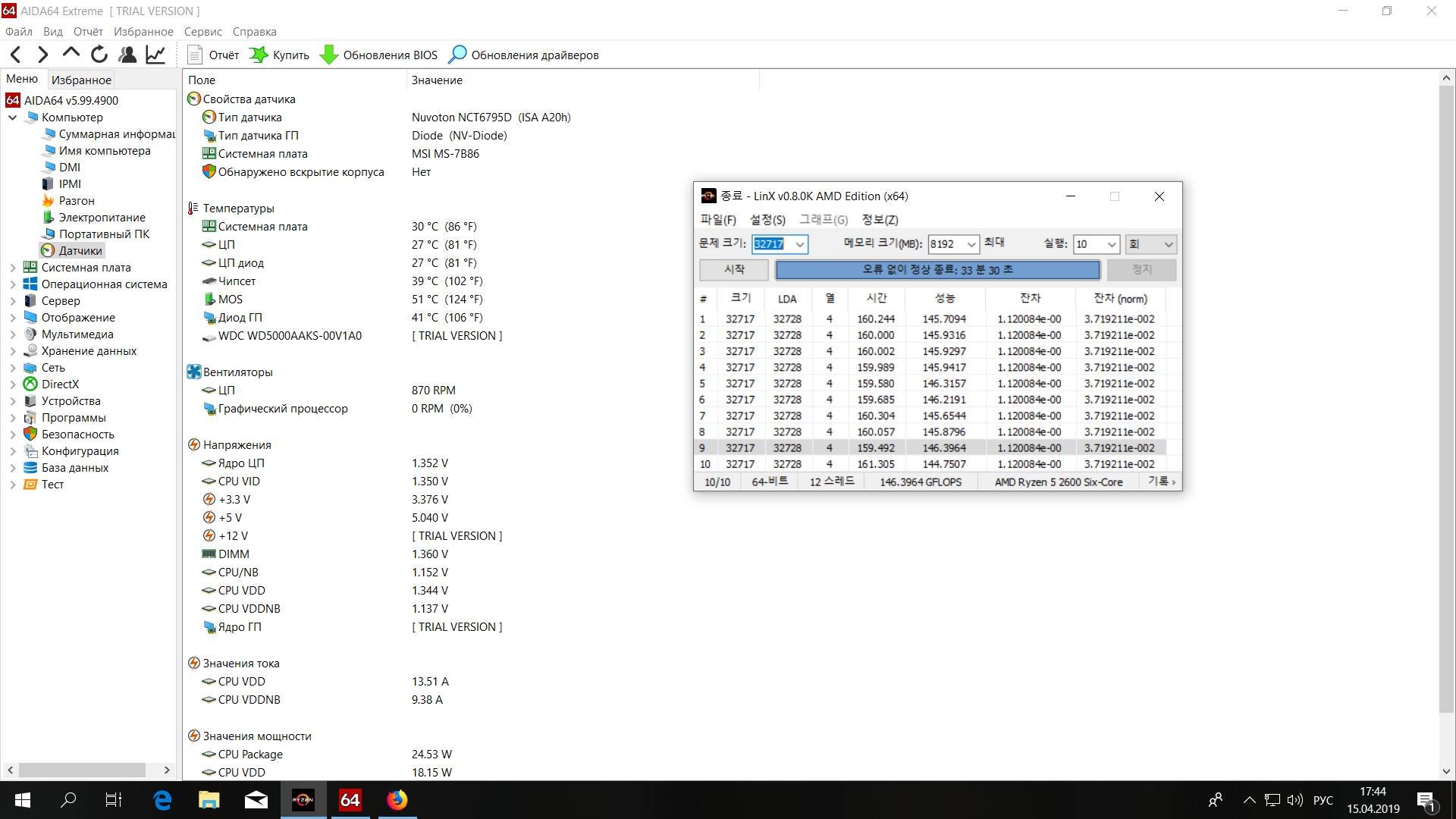The height and width of the screenshot is (819, 1456).
Task: Collapse the Компьютер tree node
Action: coord(13,118)
